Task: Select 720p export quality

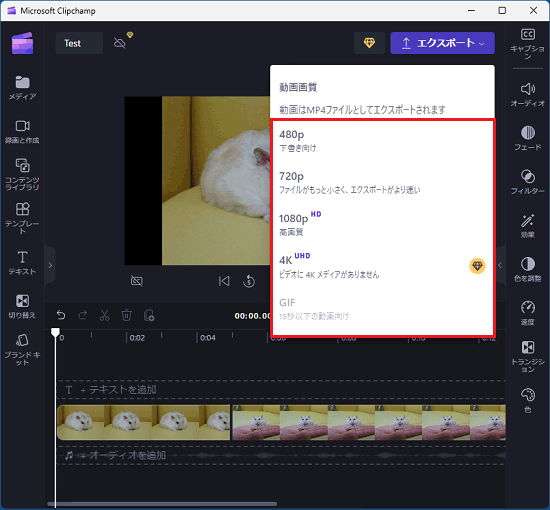Action: click(x=382, y=182)
